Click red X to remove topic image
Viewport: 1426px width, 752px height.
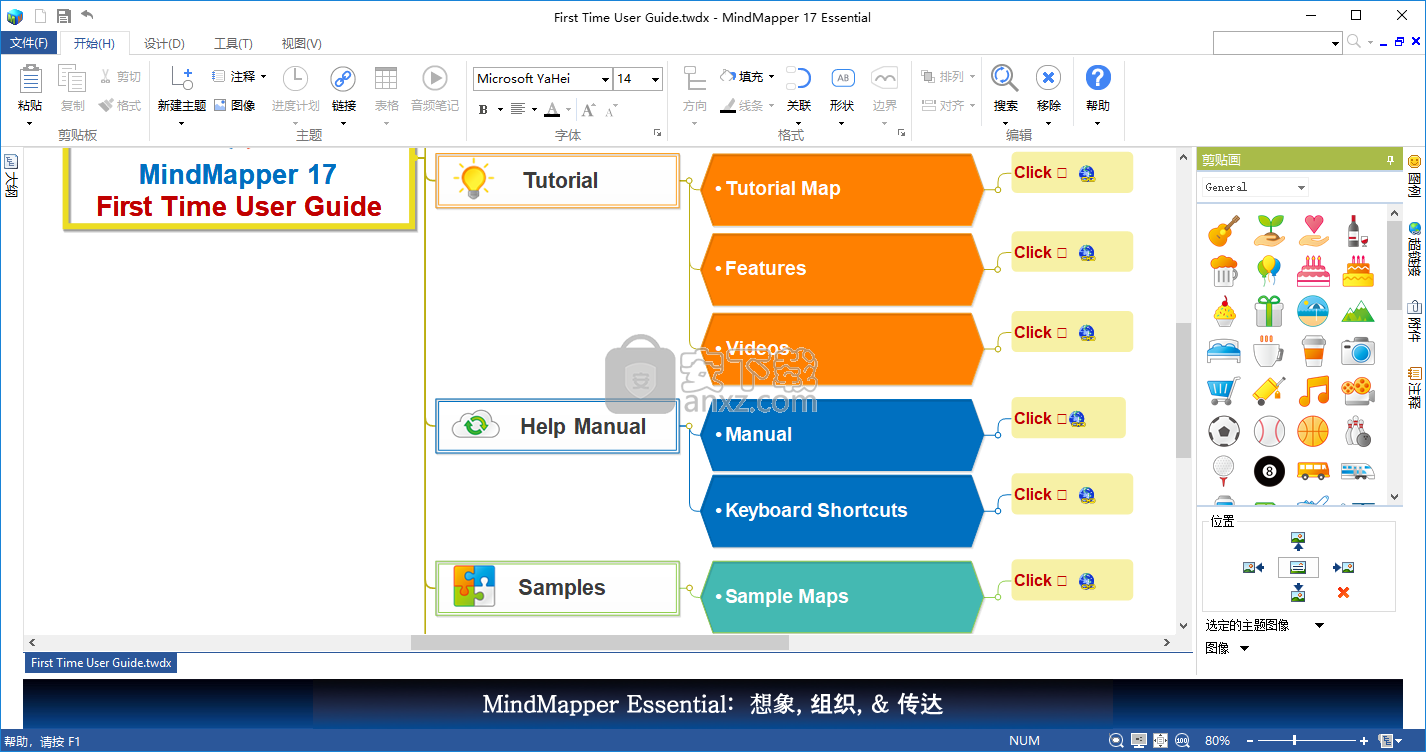[1343, 593]
